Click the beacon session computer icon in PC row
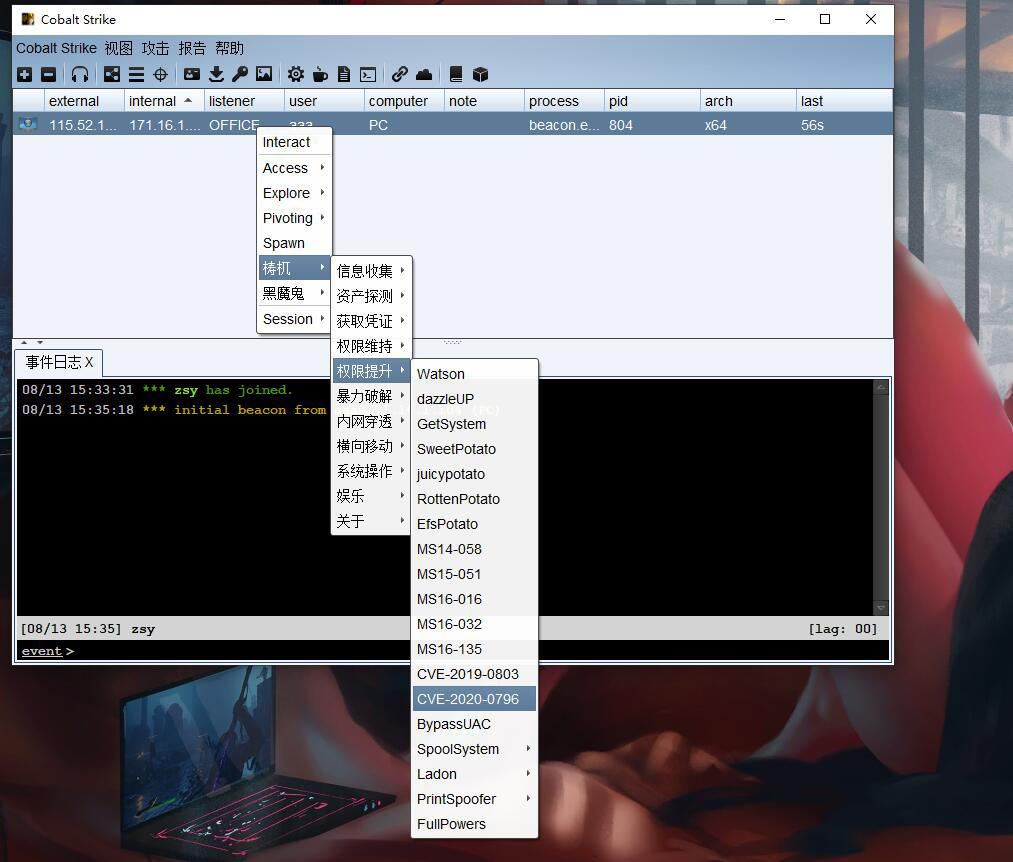The image size is (1013, 862). tap(28, 124)
